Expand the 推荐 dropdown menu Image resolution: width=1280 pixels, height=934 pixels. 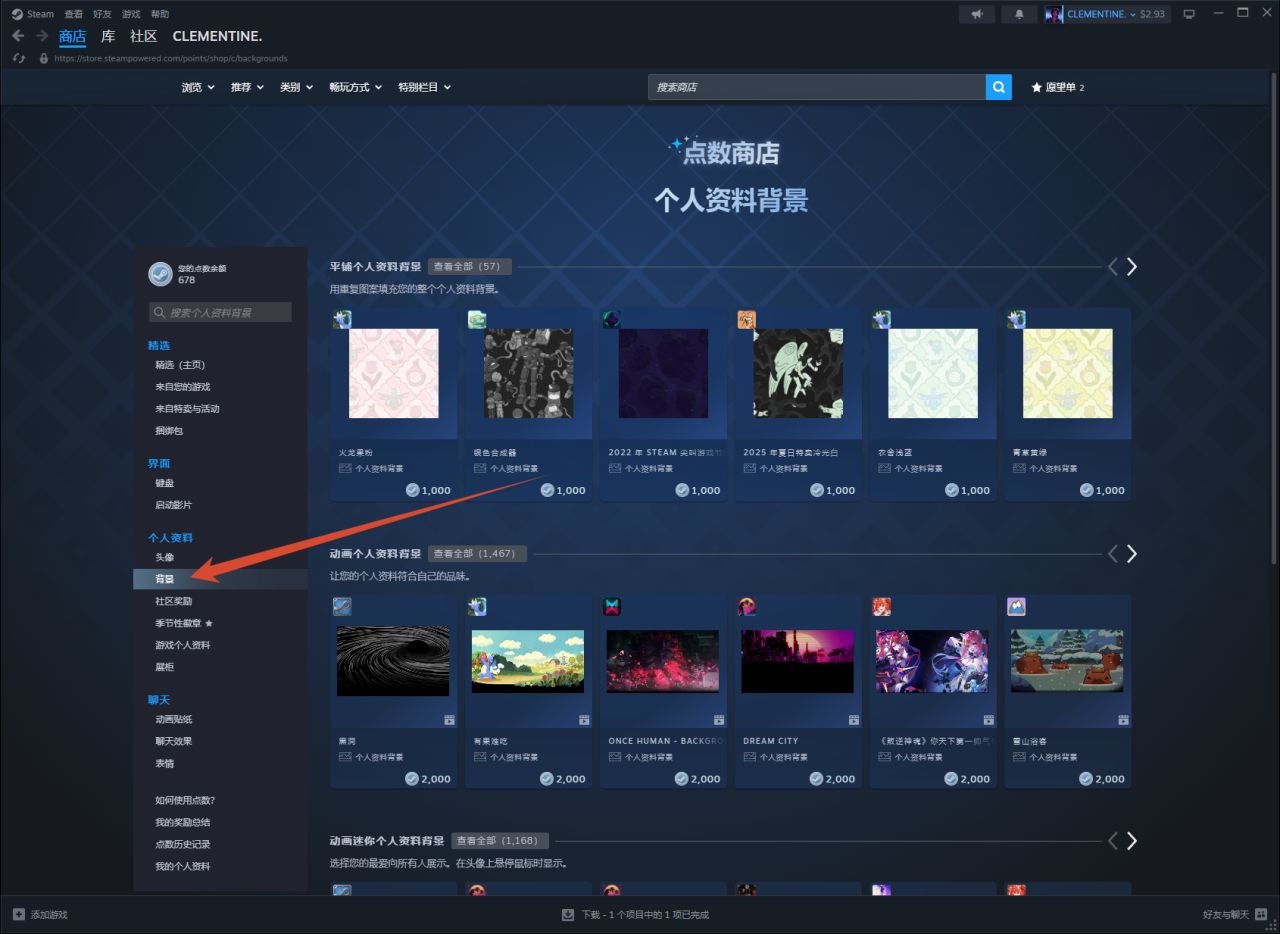(x=247, y=87)
